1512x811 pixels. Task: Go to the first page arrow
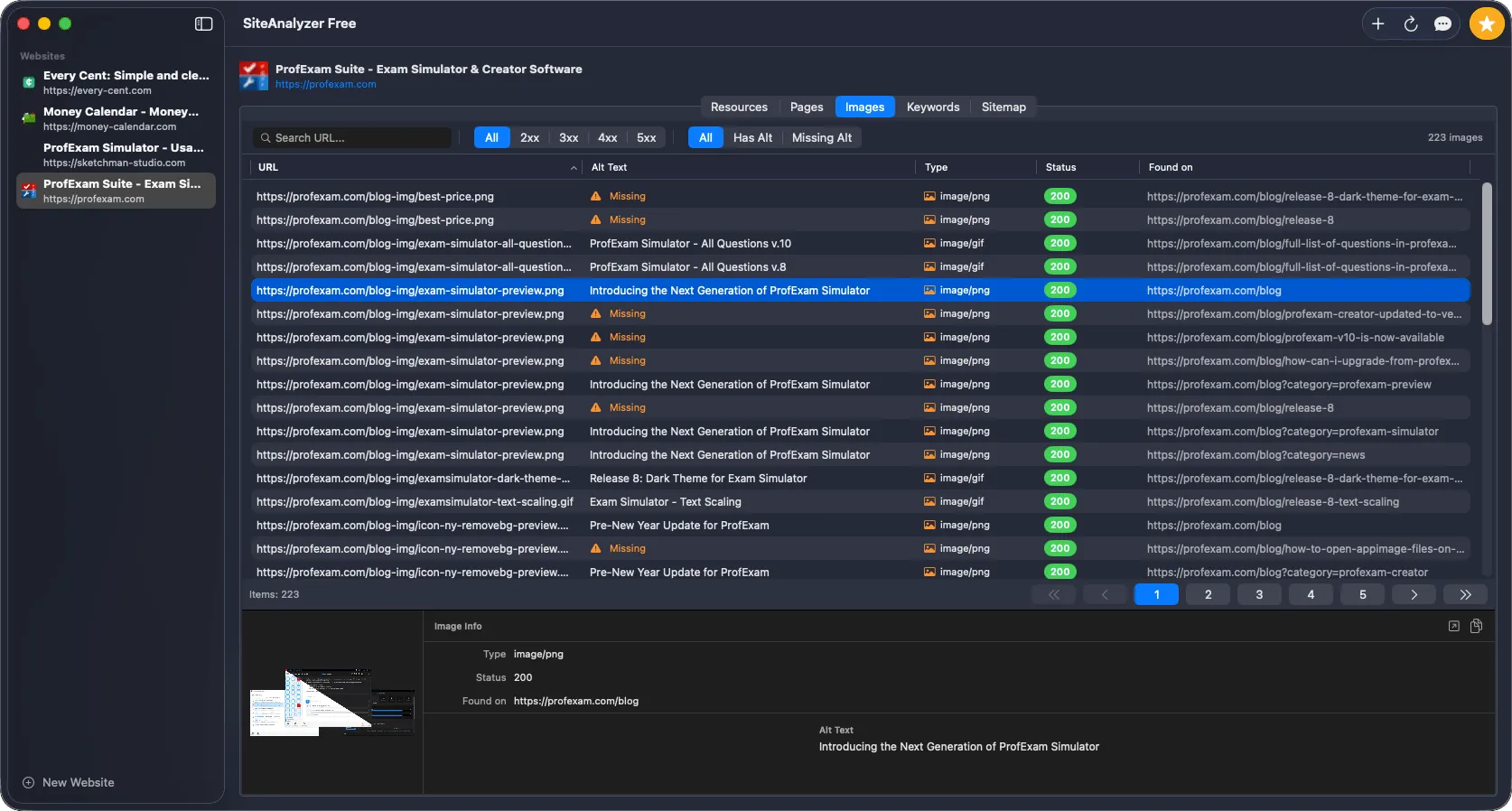pos(1054,594)
